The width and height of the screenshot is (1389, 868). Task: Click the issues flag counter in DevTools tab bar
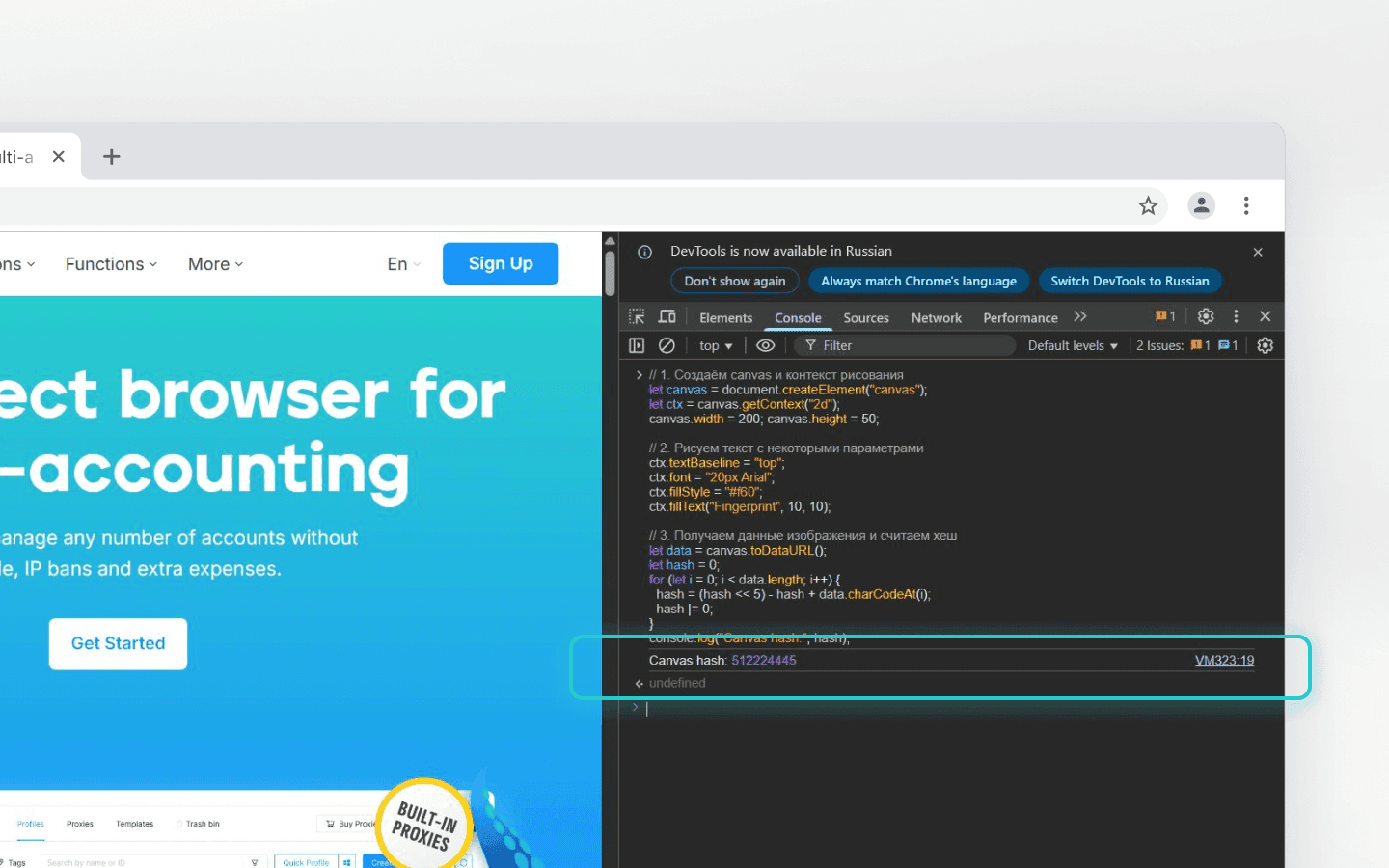1165,316
